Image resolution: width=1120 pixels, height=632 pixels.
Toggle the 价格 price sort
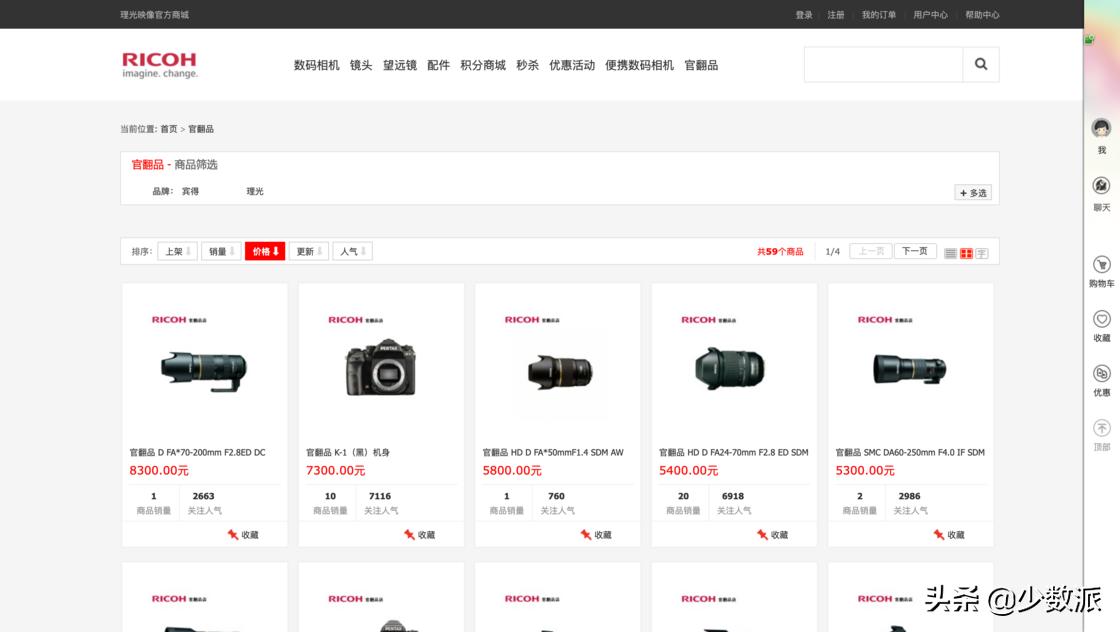(265, 251)
